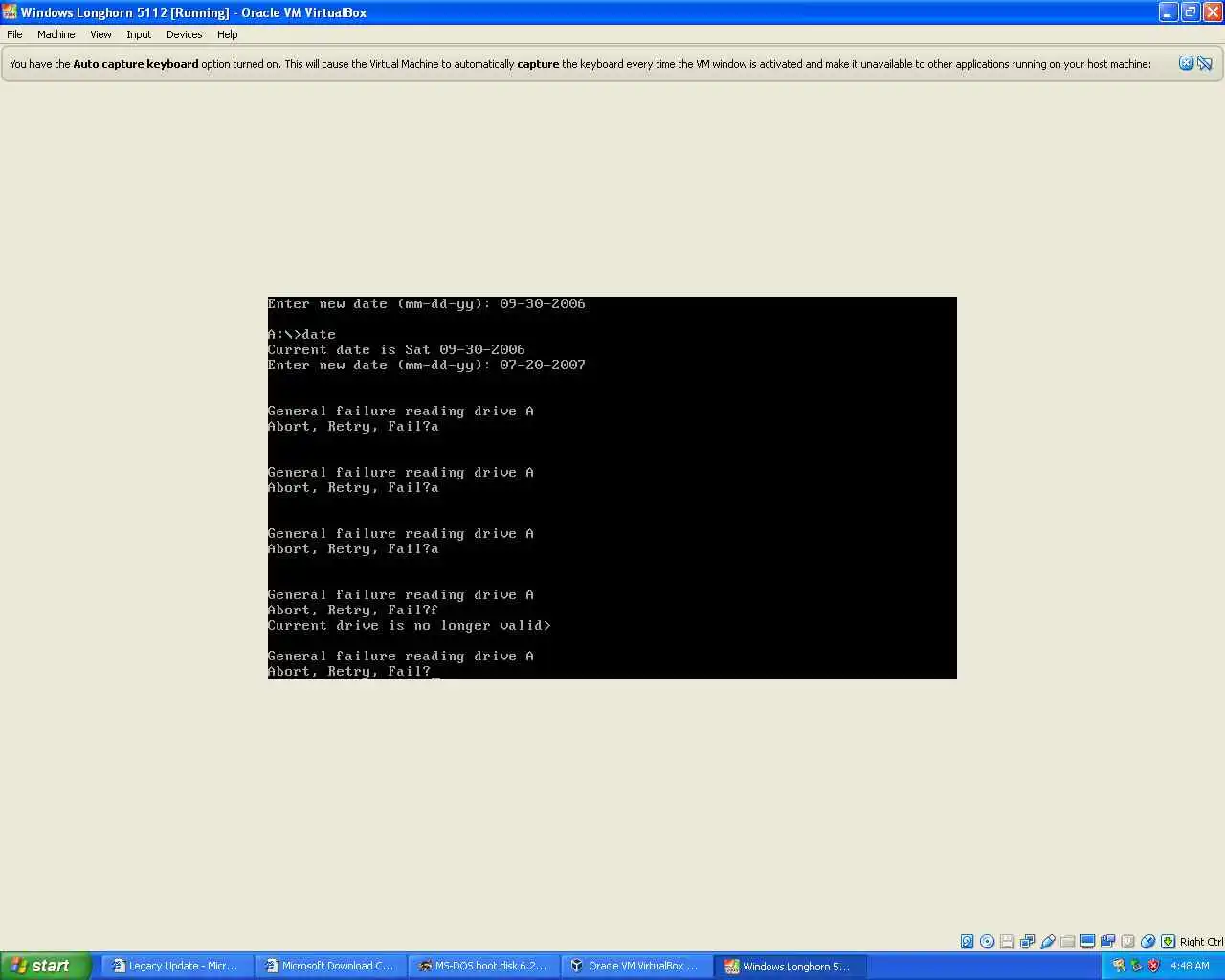Click the network adapter status icon
Screen dimensions: 1225x980
[1027, 942]
